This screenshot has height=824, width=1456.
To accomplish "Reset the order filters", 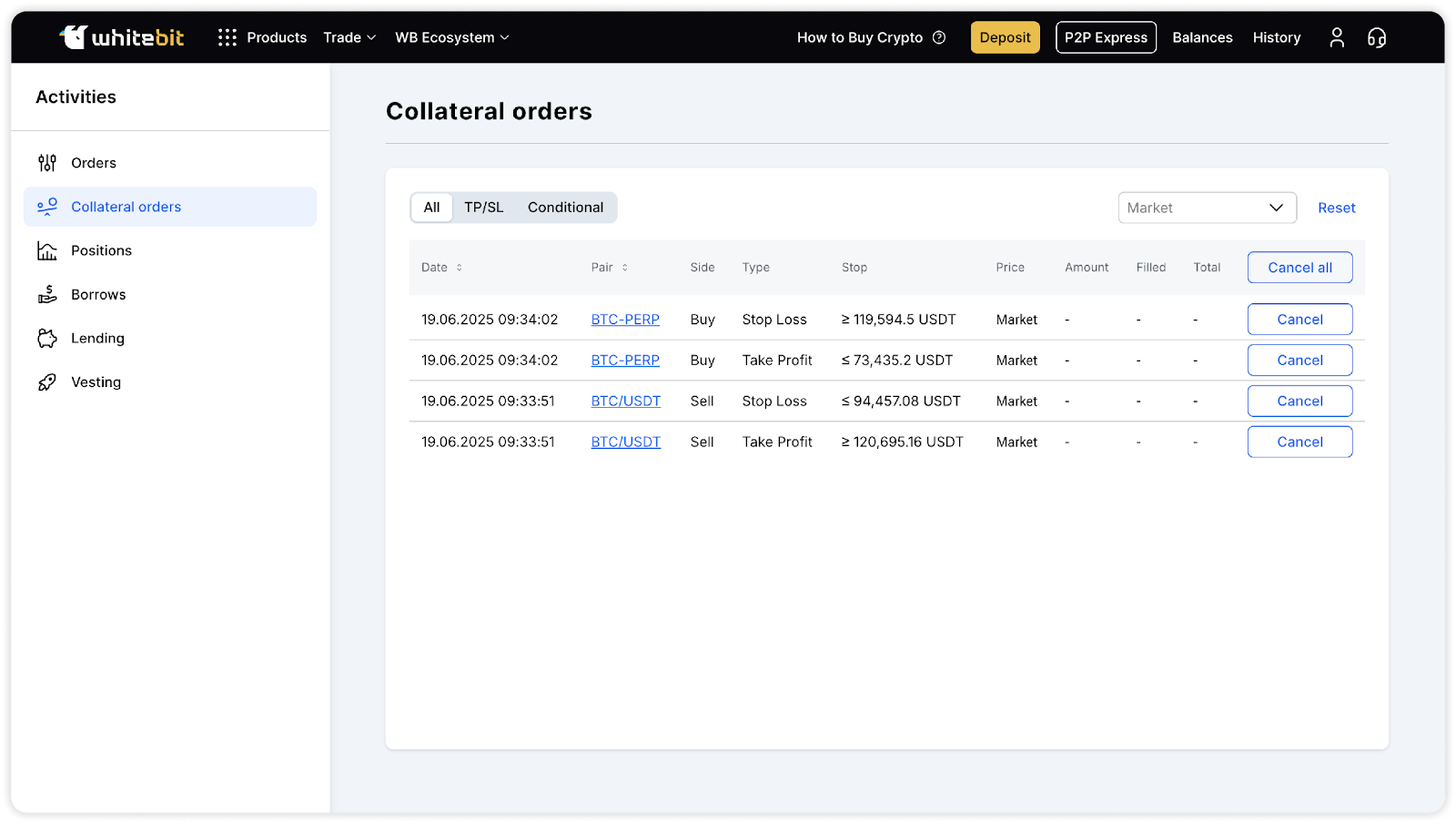I will [1336, 208].
